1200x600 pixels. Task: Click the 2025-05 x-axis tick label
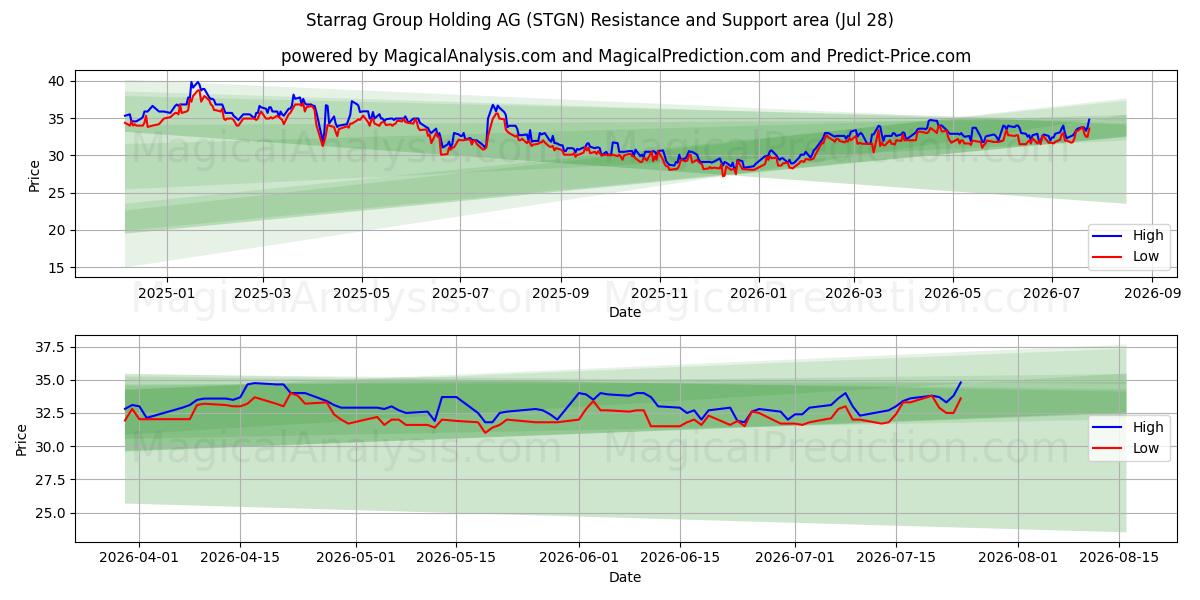pos(361,295)
